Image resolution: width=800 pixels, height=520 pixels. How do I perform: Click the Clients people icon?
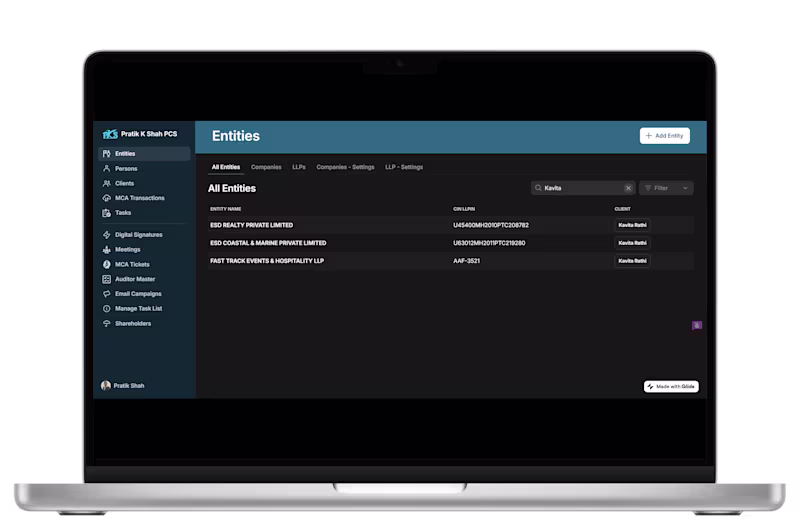point(107,183)
